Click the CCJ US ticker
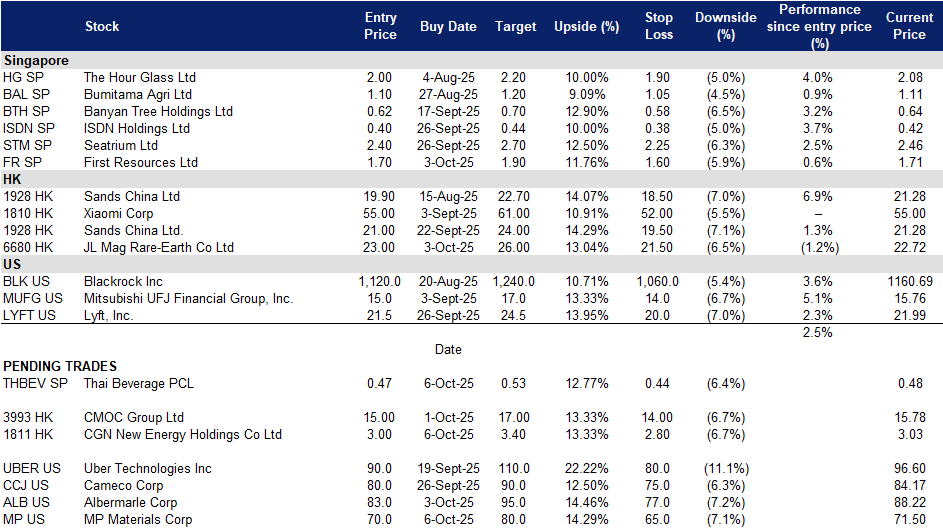This screenshot has width=943, height=528. pos(26,485)
